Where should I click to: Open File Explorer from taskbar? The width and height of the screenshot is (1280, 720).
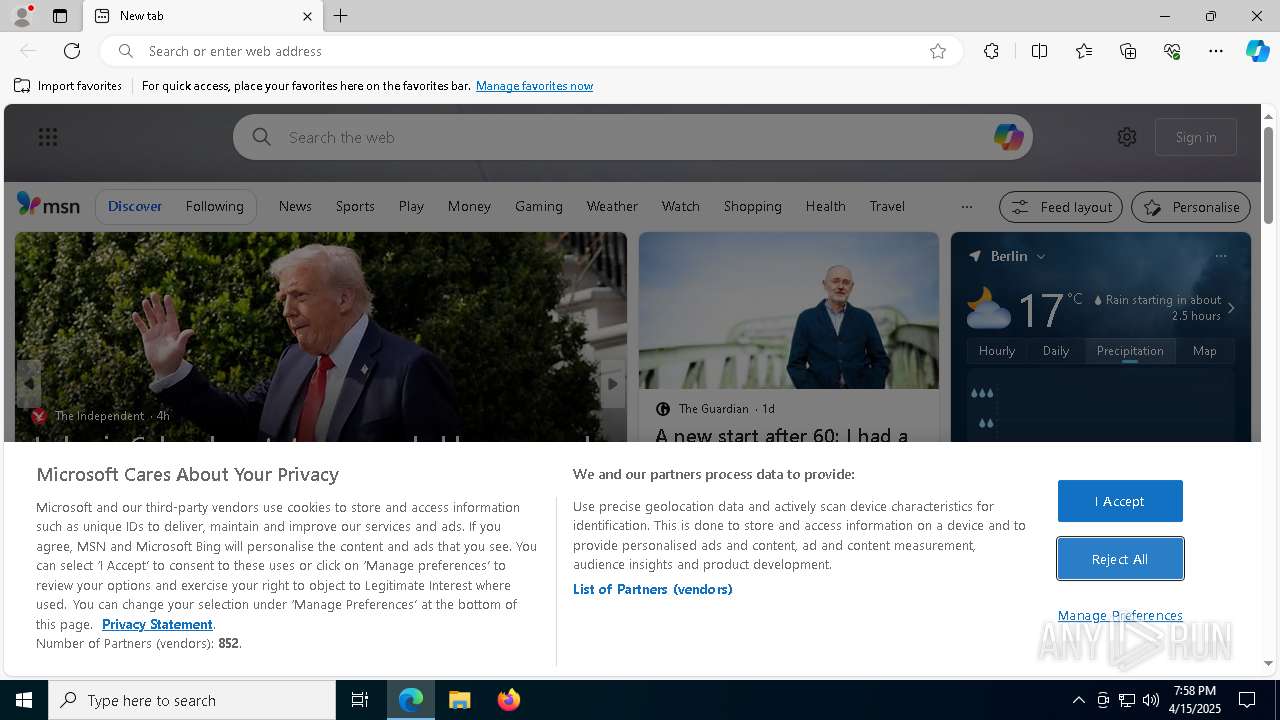pyautogui.click(x=460, y=700)
